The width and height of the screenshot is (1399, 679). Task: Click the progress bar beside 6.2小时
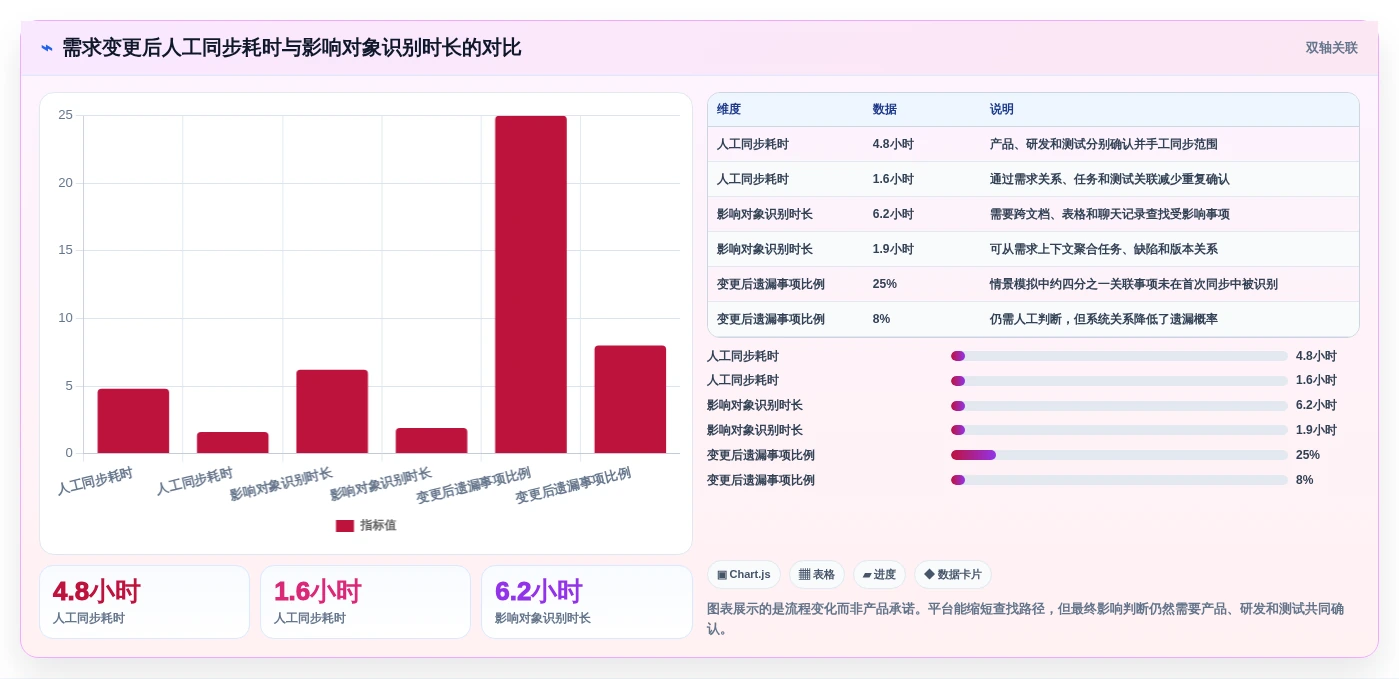click(1119, 406)
